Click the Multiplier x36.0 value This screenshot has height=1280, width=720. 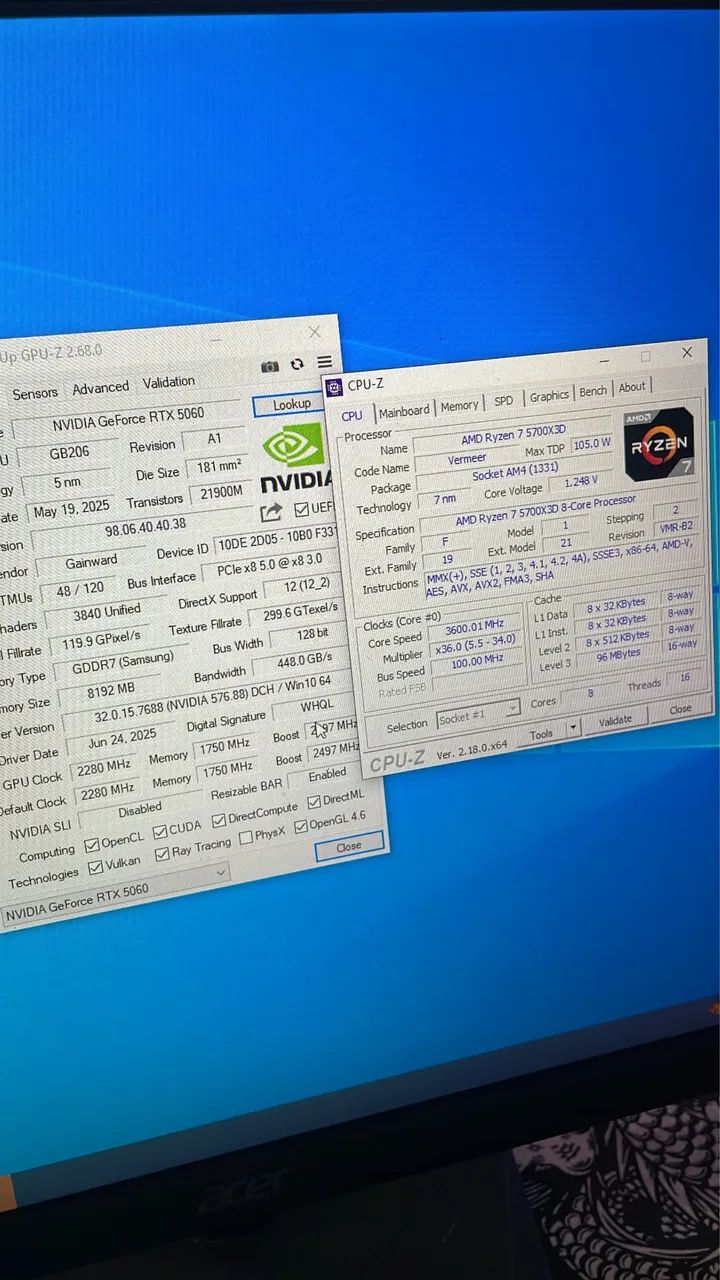point(475,645)
